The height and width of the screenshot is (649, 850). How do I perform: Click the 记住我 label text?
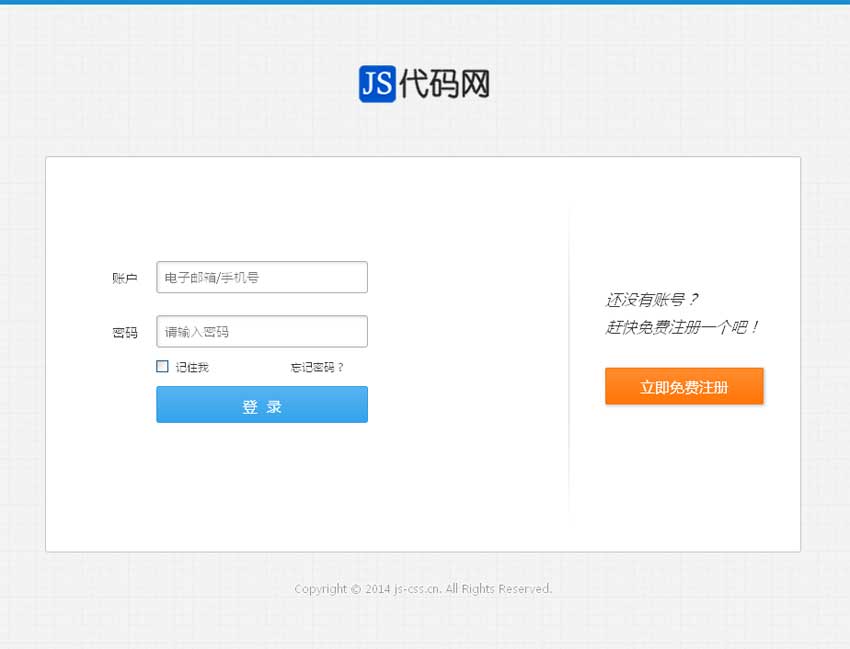(192, 367)
